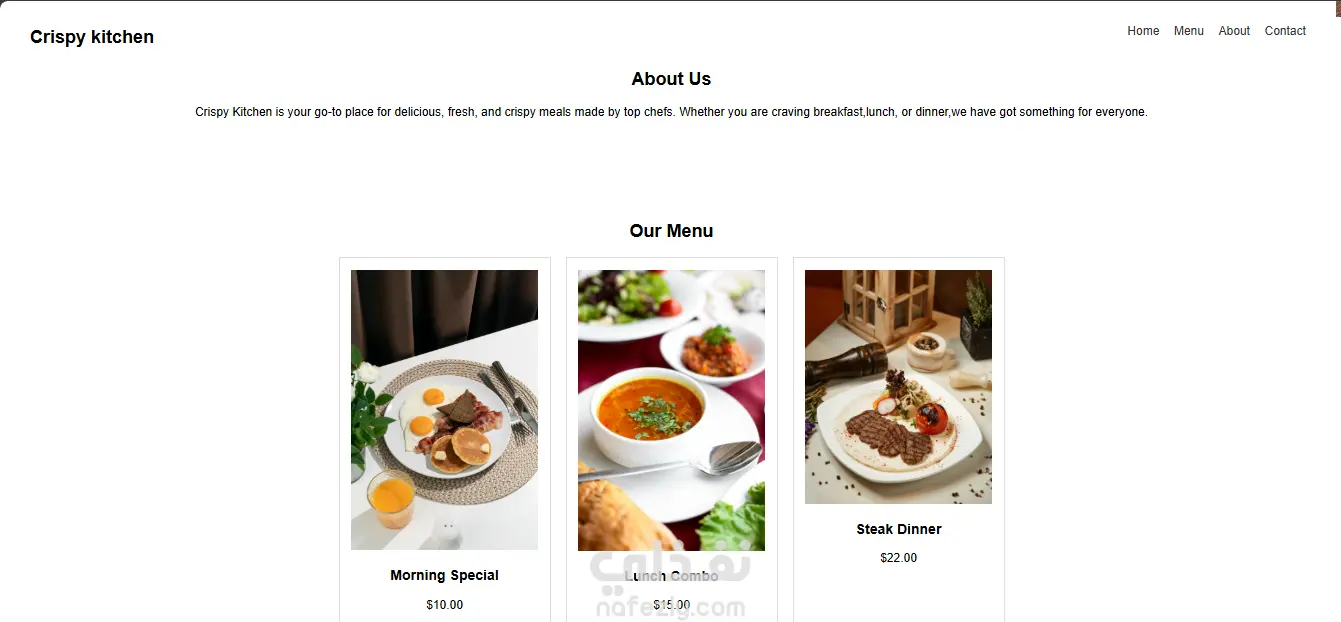Viewport: 1341px width, 622px height.
Task: Open the Menu navigation link
Action: 1189,31
